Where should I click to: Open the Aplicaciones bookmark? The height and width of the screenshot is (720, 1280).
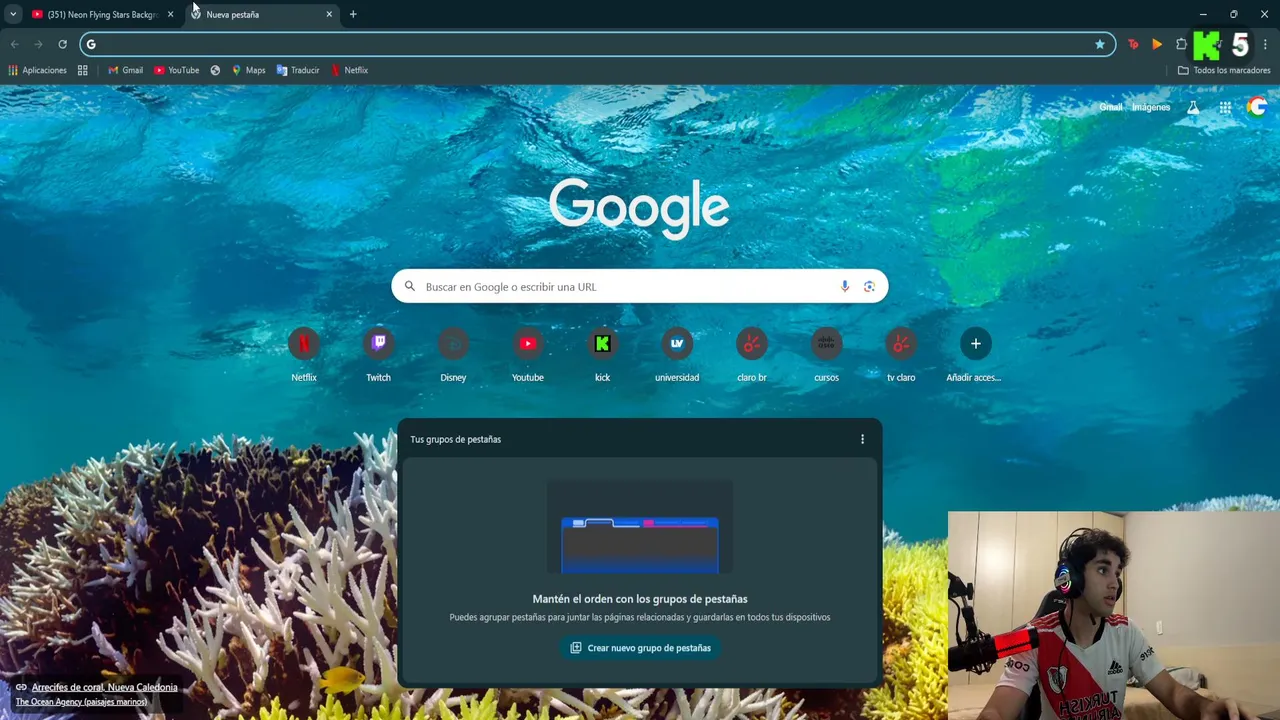coord(37,70)
